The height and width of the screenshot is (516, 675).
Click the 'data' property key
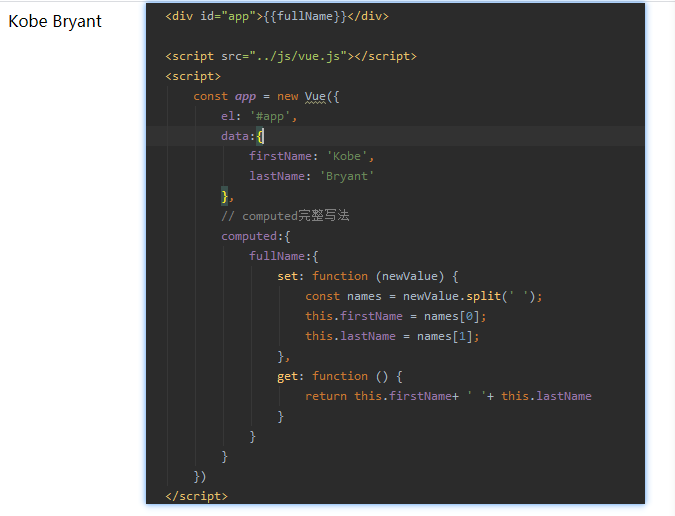(x=235, y=136)
